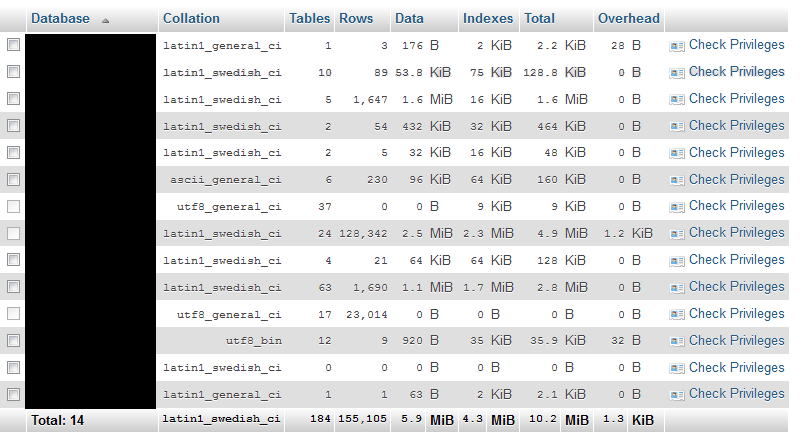Screen dimensions: 805x443
Task: Click the 10.2 MiB grand total in footer
Action: pos(559,420)
